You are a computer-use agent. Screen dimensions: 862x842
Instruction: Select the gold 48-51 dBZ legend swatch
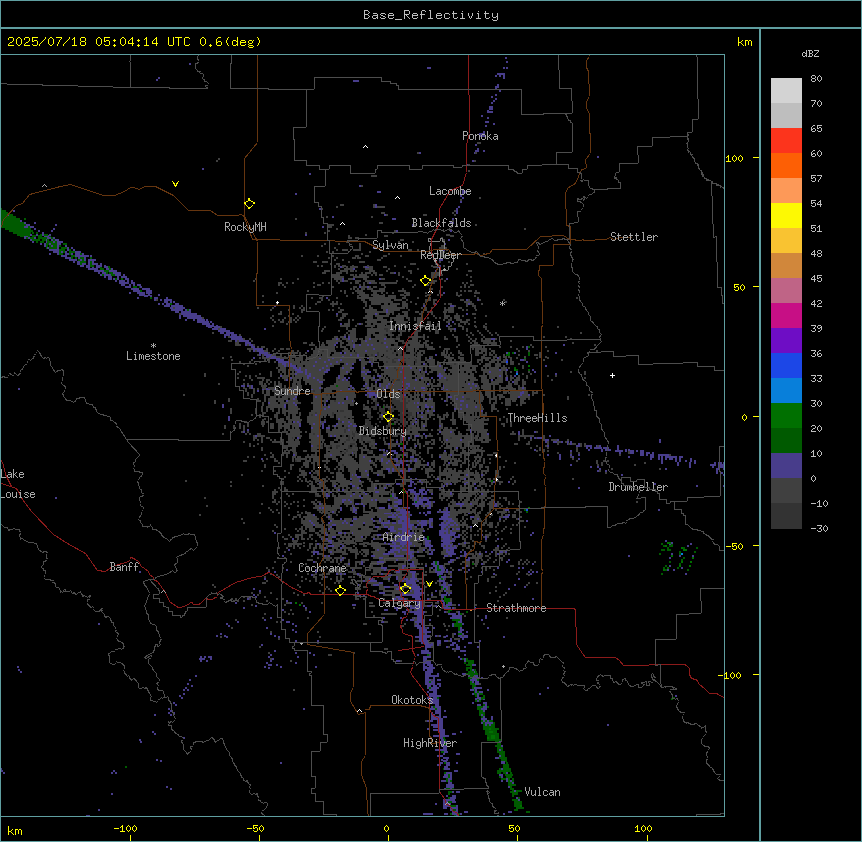pos(786,241)
